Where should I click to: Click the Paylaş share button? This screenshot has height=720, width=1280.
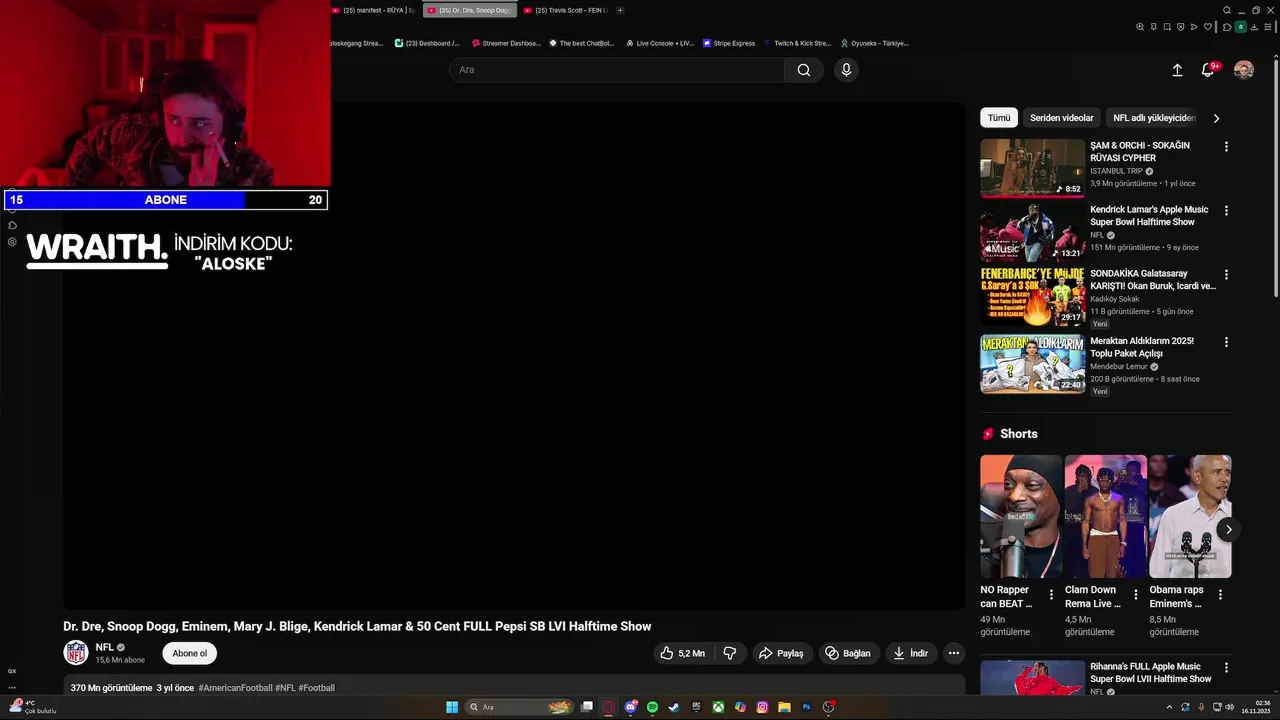click(x=781, y=653)
